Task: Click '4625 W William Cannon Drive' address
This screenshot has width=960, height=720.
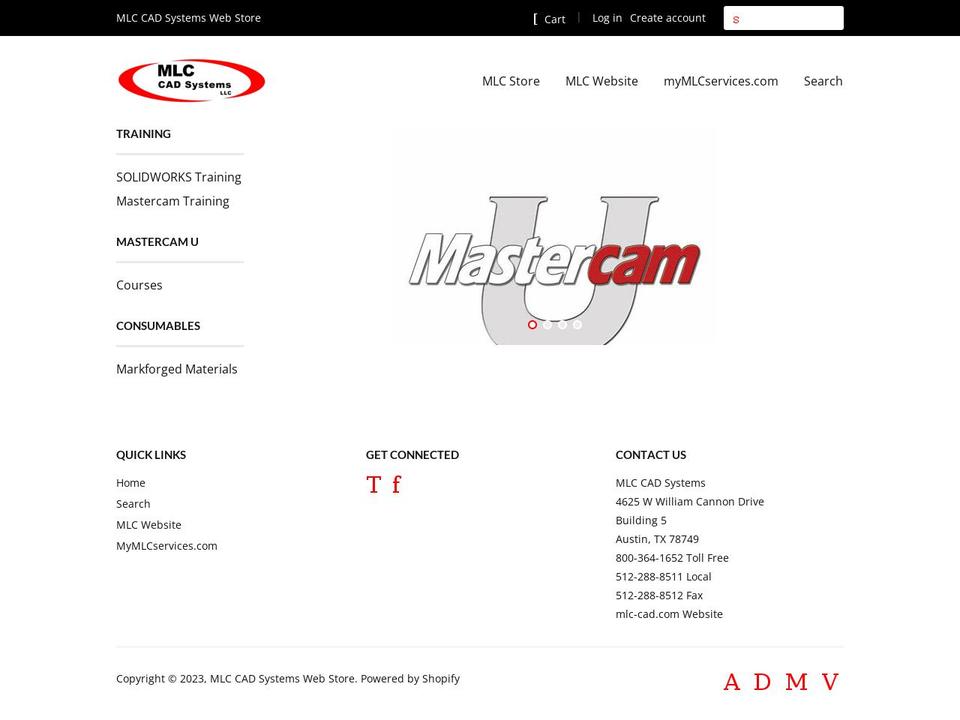Action: pyautogui.click(x=689, y=502)
